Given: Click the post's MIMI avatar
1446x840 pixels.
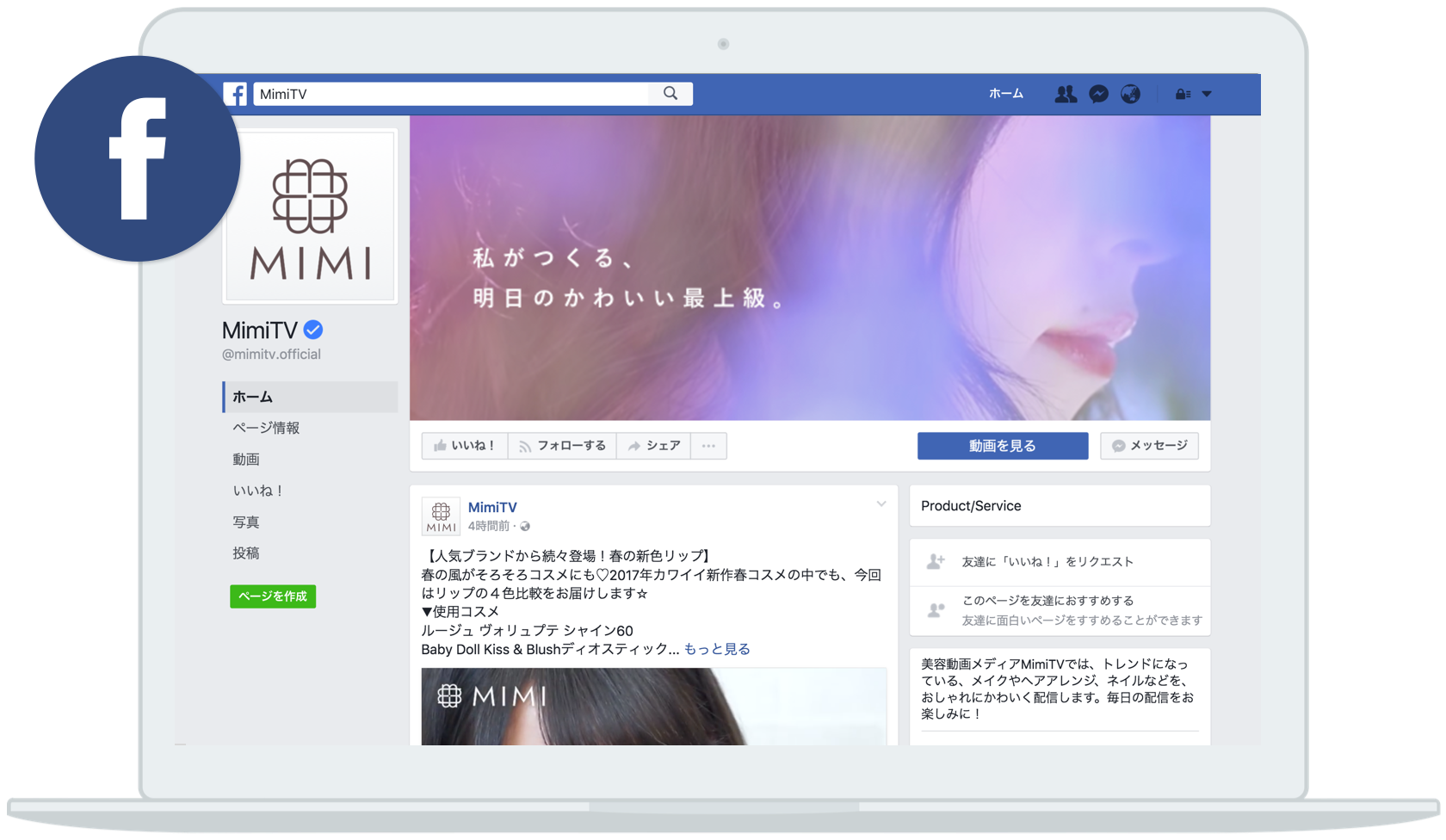Looking at the screenshot, I should 441,516.
